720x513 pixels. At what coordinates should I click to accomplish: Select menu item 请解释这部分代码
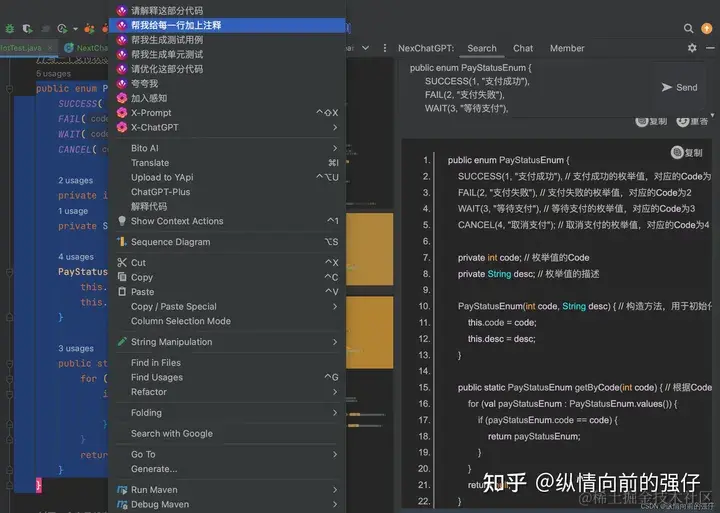(x=227, y=10)
